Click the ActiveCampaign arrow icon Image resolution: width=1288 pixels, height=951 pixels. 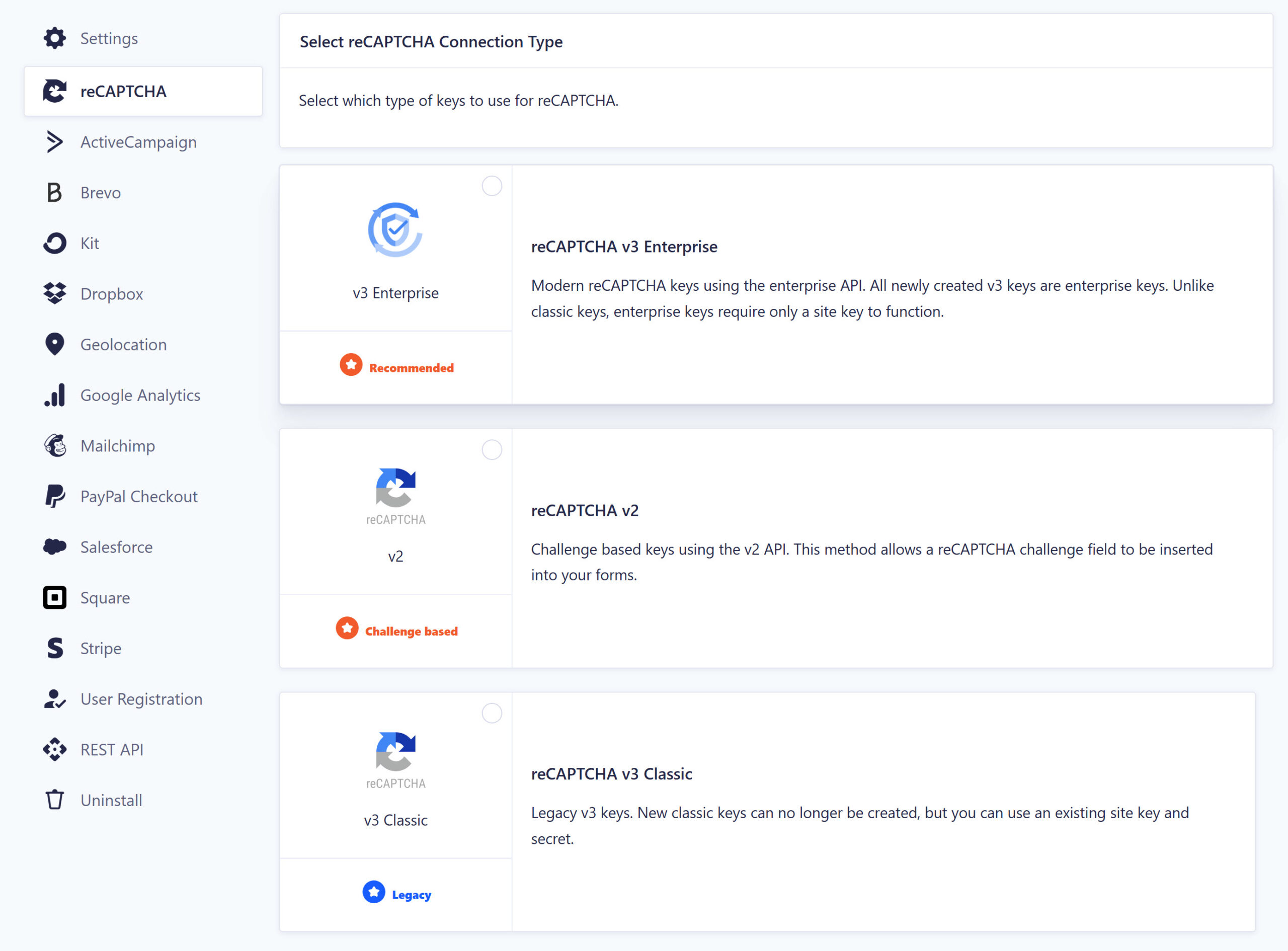(x=55, y=141)
